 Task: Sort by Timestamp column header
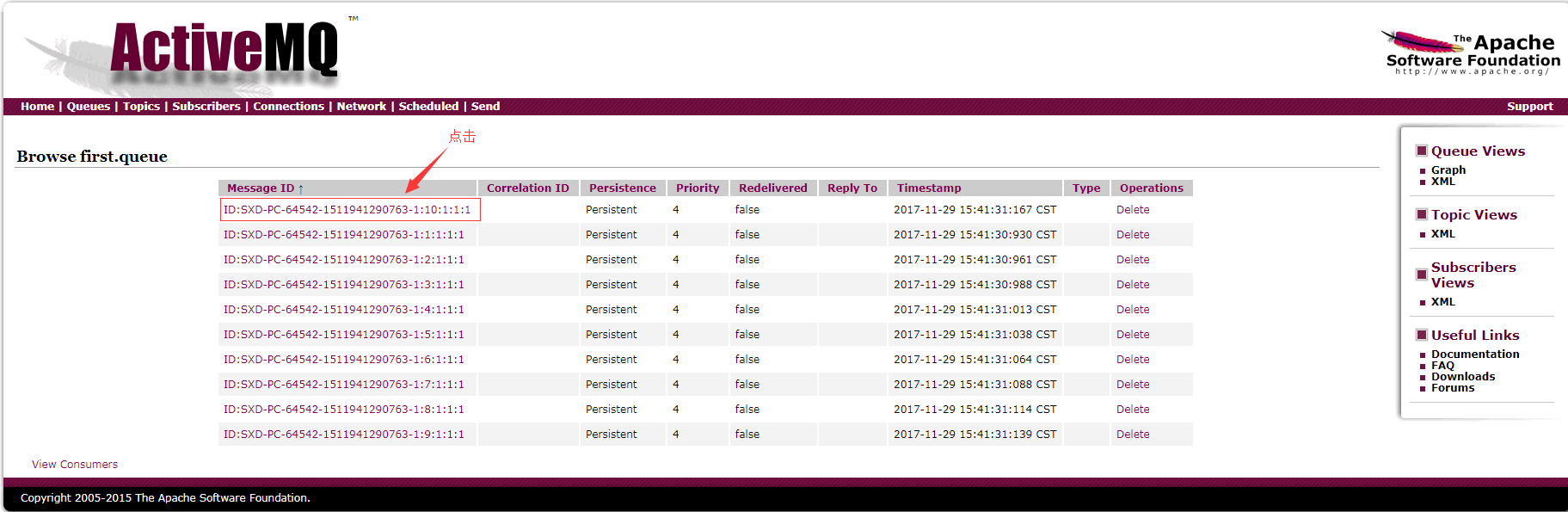click(929, 188)
